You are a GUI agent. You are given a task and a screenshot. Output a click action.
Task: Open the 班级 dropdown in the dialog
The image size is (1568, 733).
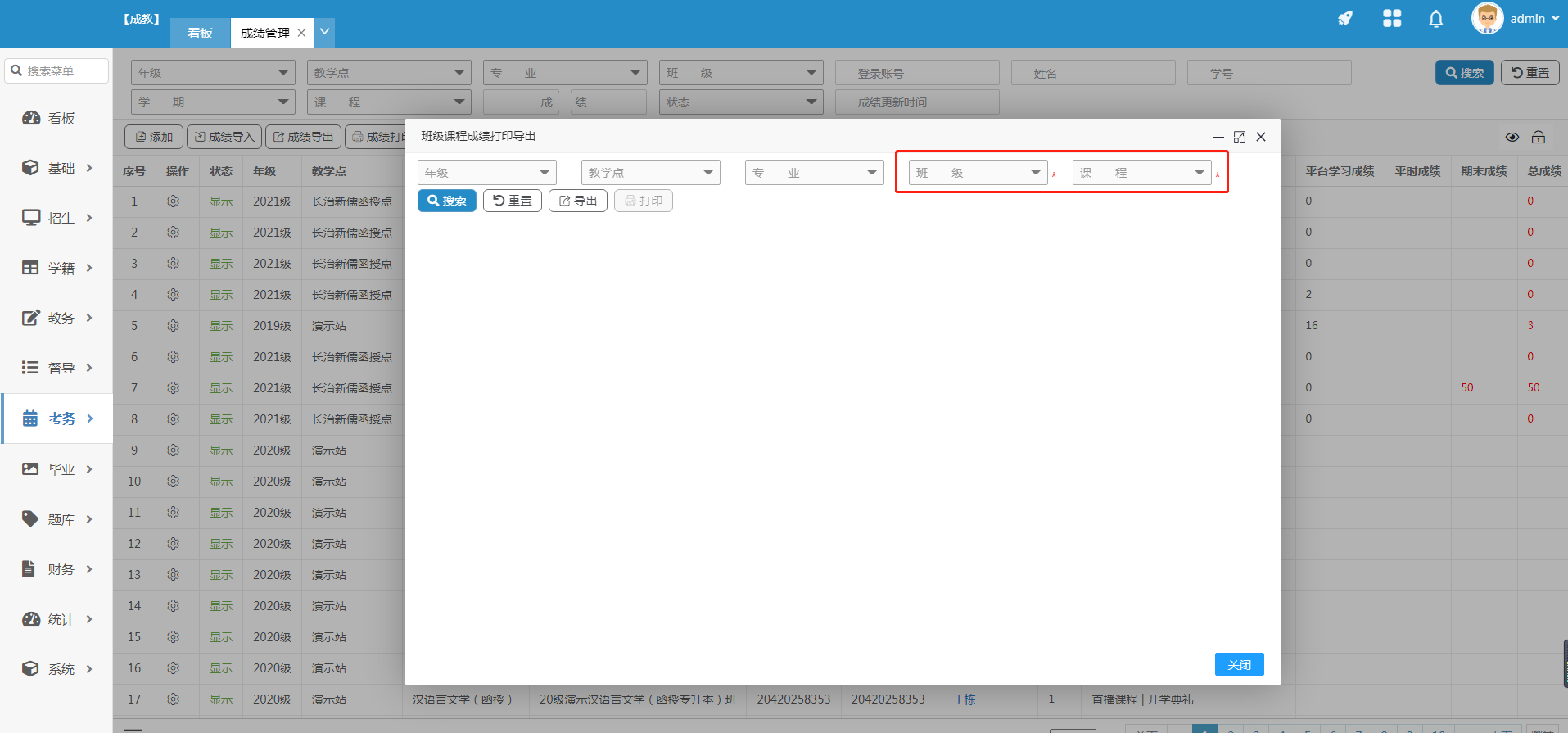978,173
